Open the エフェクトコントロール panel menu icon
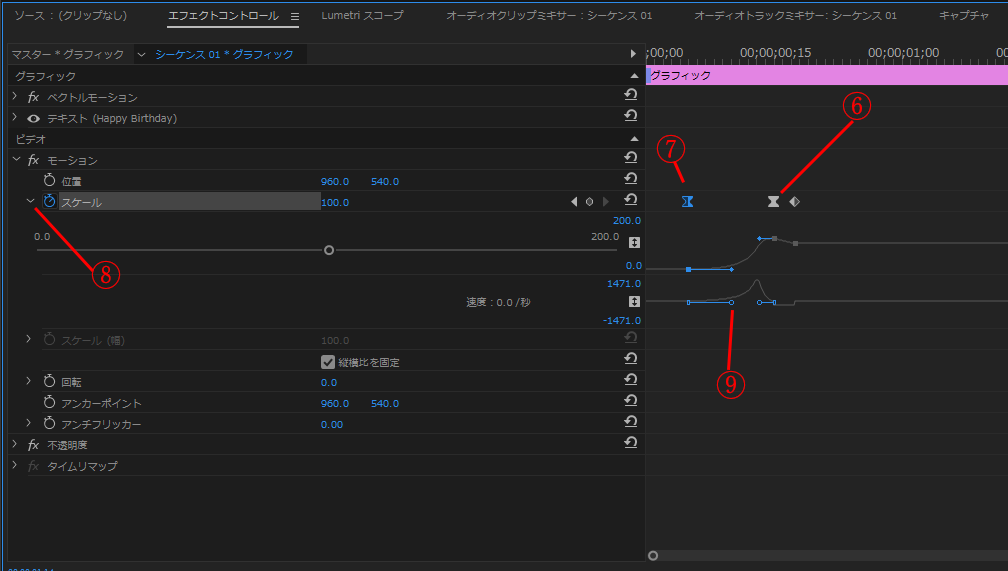The width and height of the screenshot is (1008, 571). (x=294, y=17)
